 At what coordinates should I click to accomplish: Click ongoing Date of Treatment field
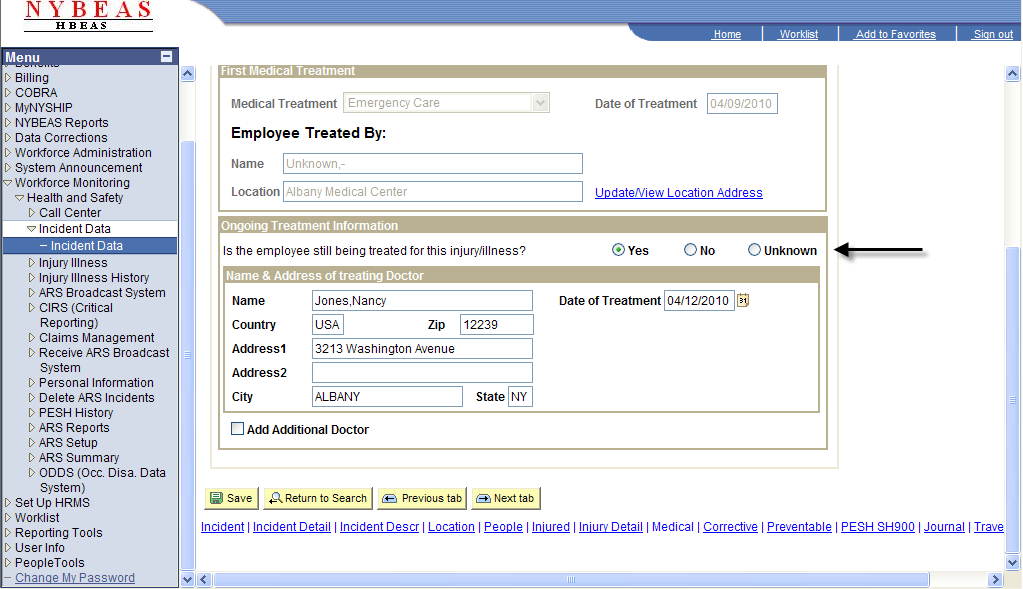coord(699,301)
